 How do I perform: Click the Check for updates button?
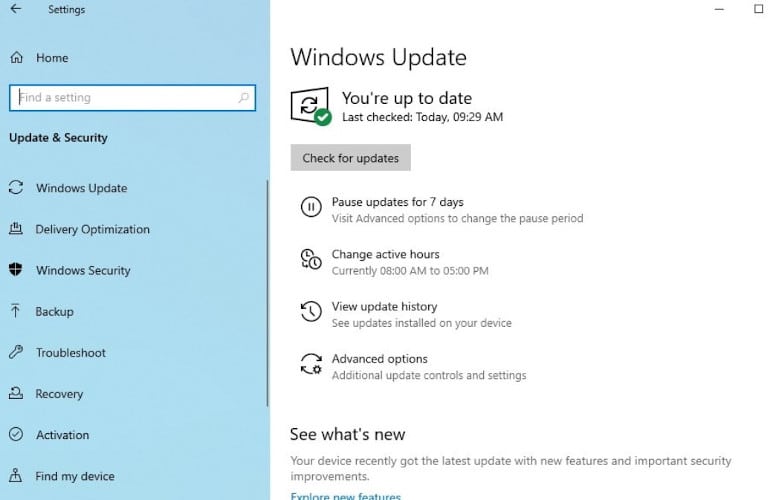pos(351,158)
